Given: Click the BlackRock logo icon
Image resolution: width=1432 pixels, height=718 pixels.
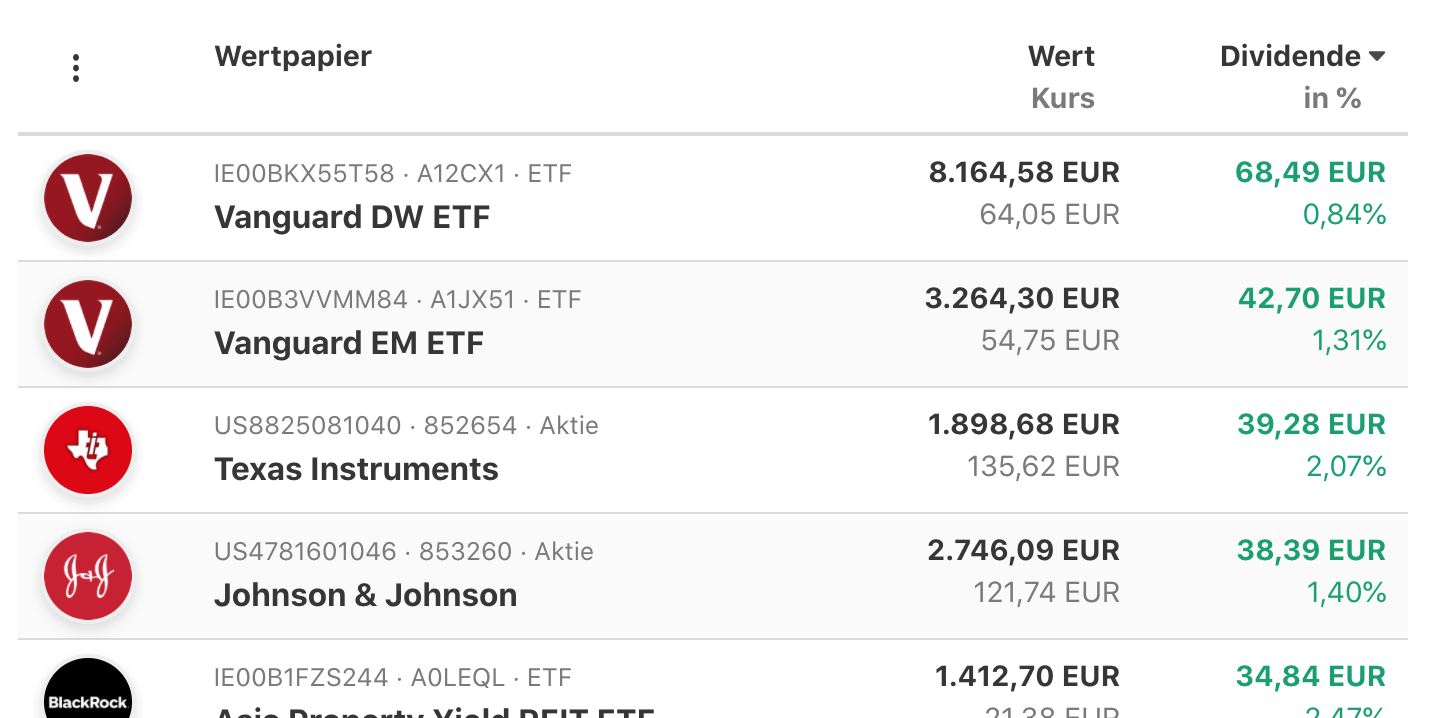Looking at the screenshot, I should pyautogui.click(x=88, y=690).
